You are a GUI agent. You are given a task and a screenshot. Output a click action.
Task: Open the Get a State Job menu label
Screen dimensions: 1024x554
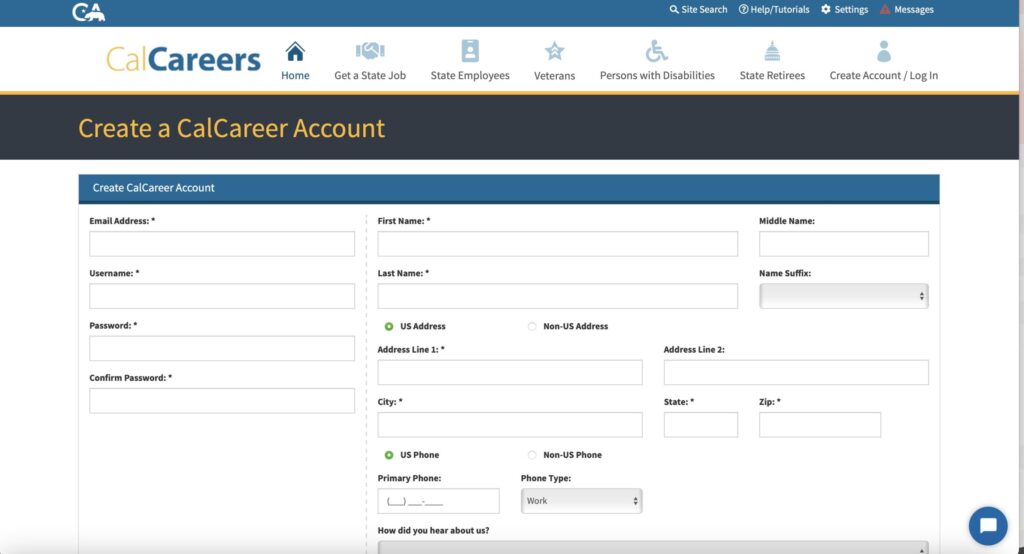tap(370, 75)
